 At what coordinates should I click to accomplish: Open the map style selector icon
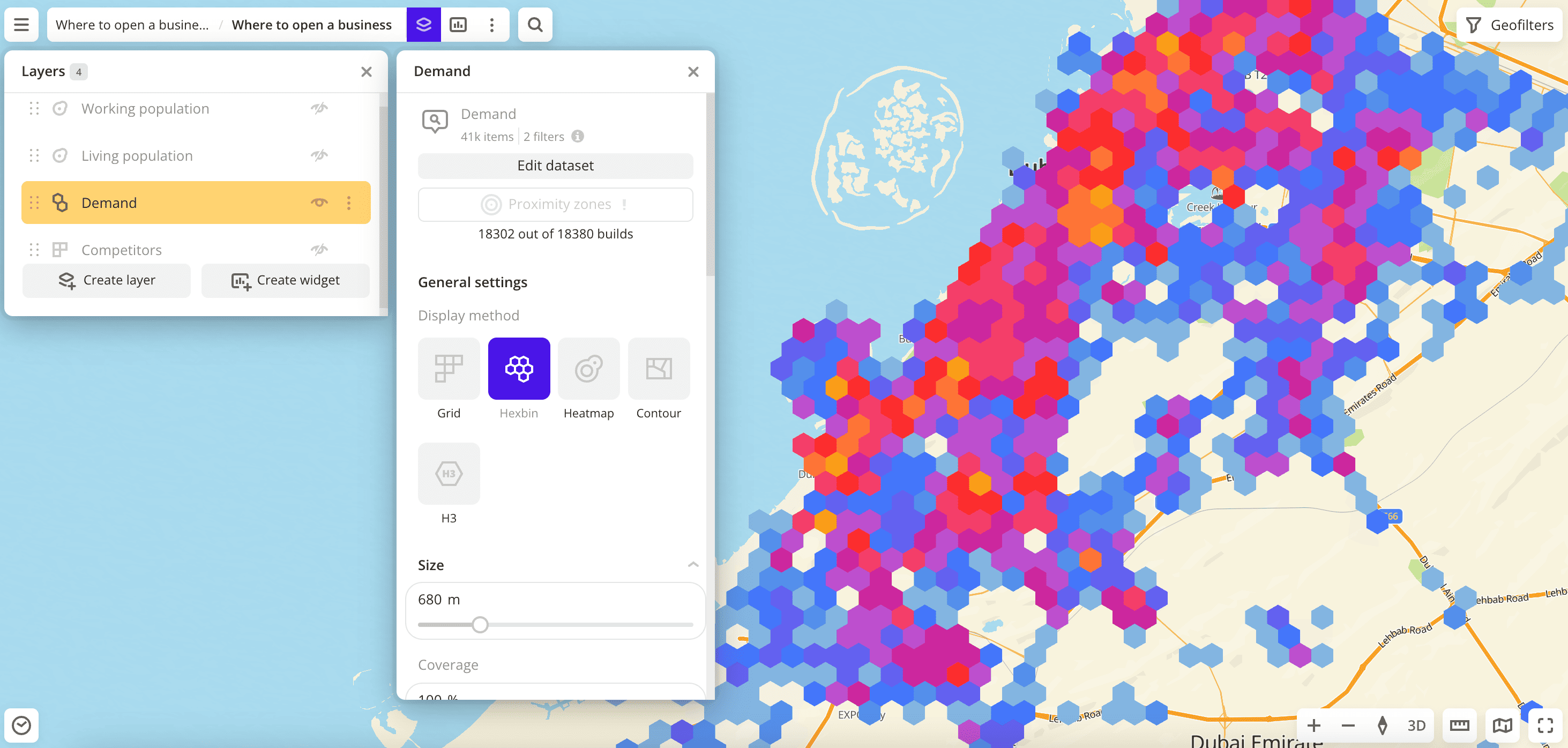coord(1502,725)
